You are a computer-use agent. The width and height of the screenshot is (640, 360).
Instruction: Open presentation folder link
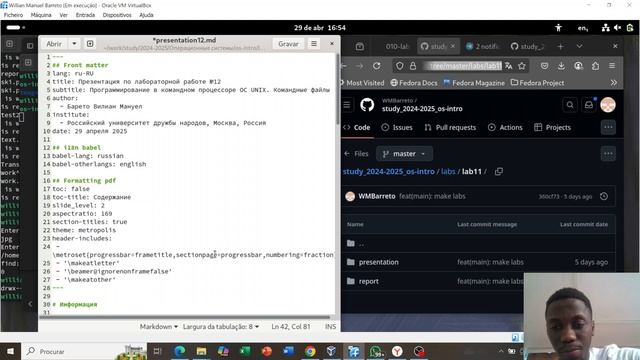point(378,262)
